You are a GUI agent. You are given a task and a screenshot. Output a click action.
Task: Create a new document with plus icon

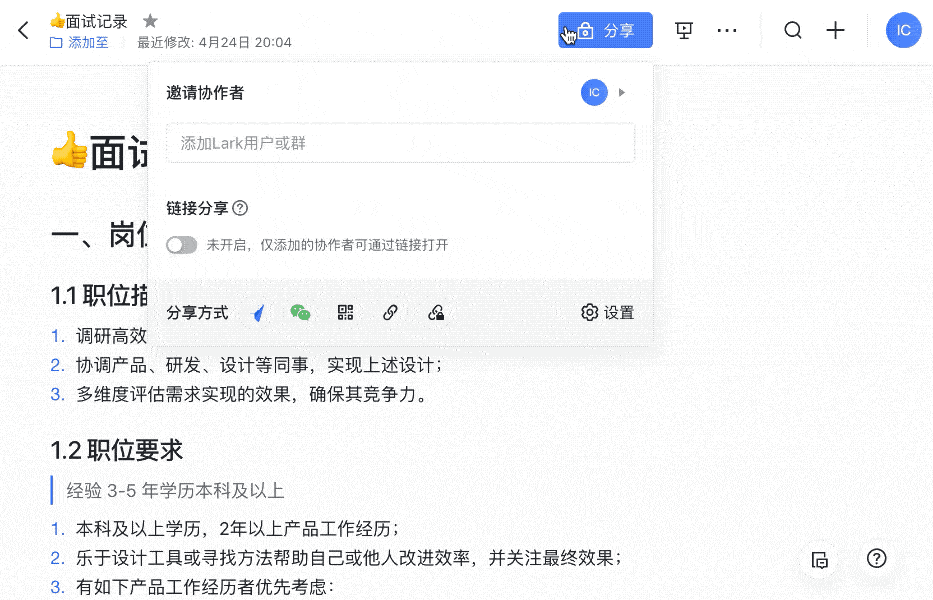[x=835, y=30]
